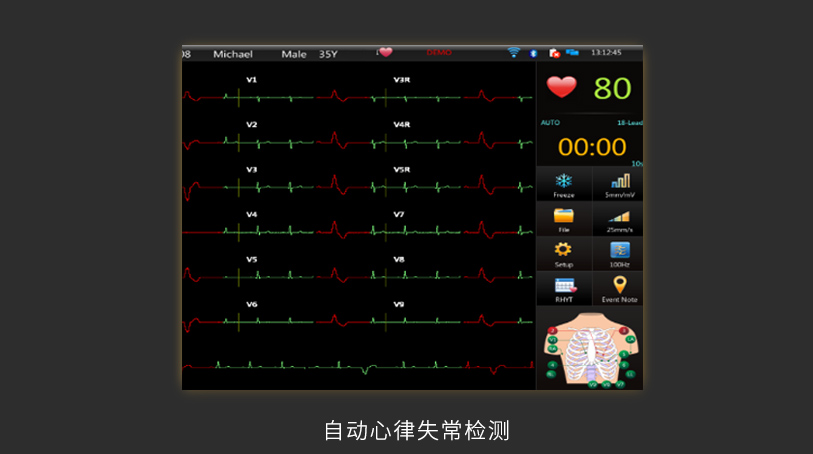Viewport: 813px width, 454px height.
Task: Click the patient age 35Y
Action: [328, 54]
